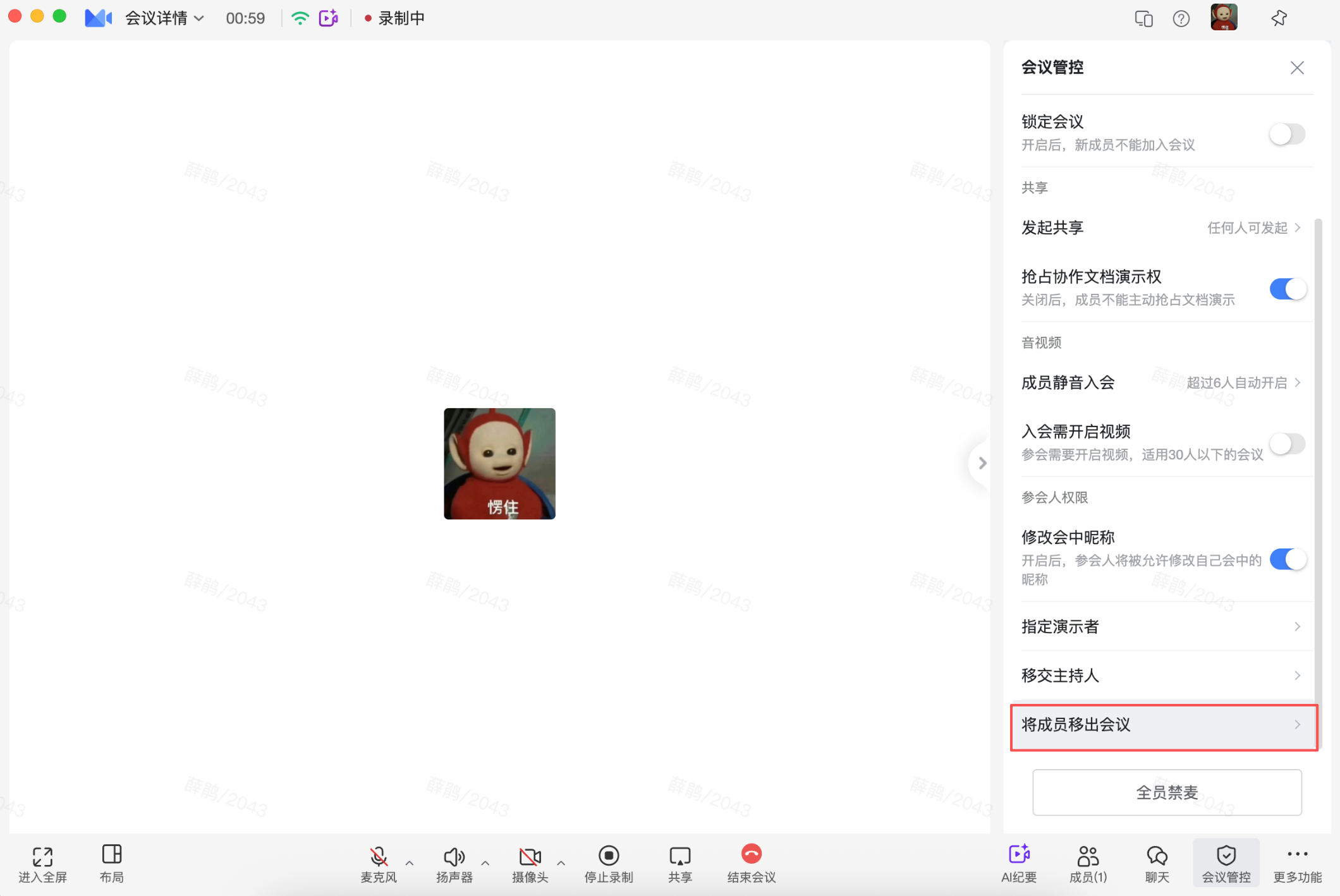The height and width of the screenshot is (896, 1340).
Task: Open the 聊天 chat panel
Action: (1157, 864)
